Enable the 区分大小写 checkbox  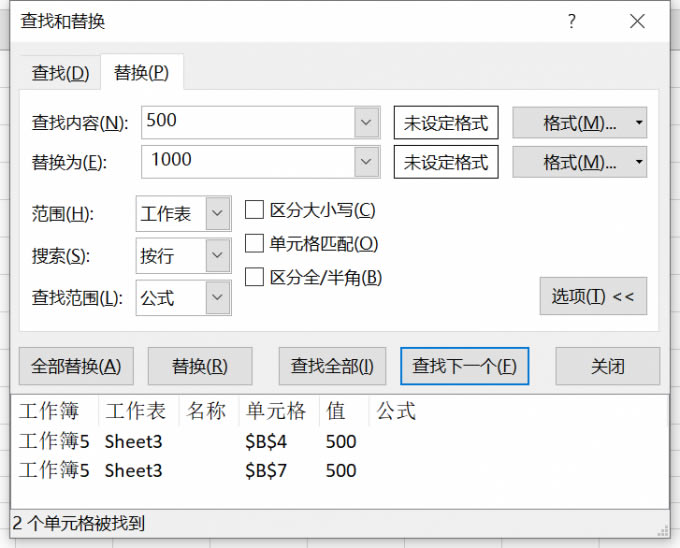click(255, 210)
